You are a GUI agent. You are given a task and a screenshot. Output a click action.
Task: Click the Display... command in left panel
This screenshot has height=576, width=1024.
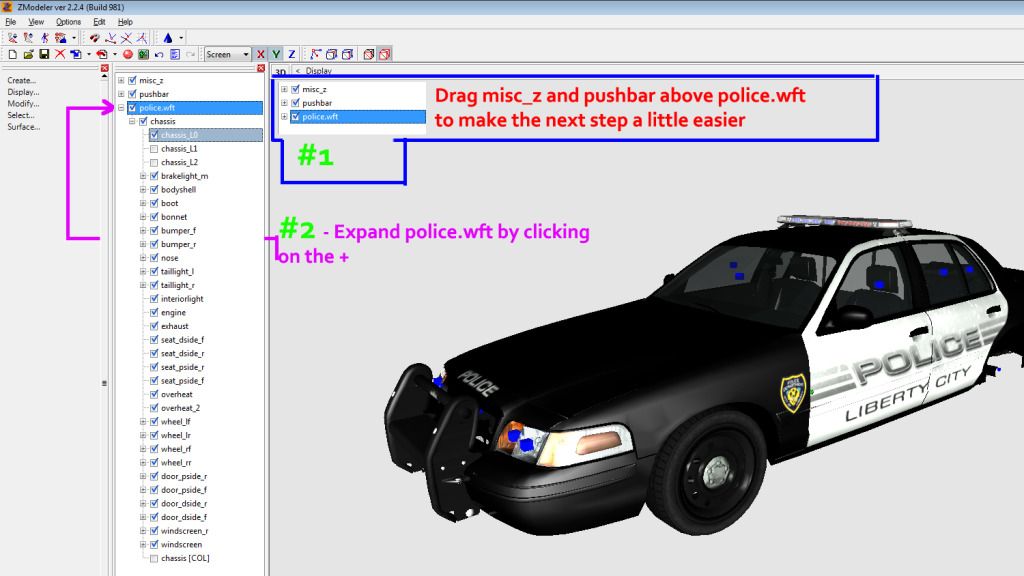point(23,92)
